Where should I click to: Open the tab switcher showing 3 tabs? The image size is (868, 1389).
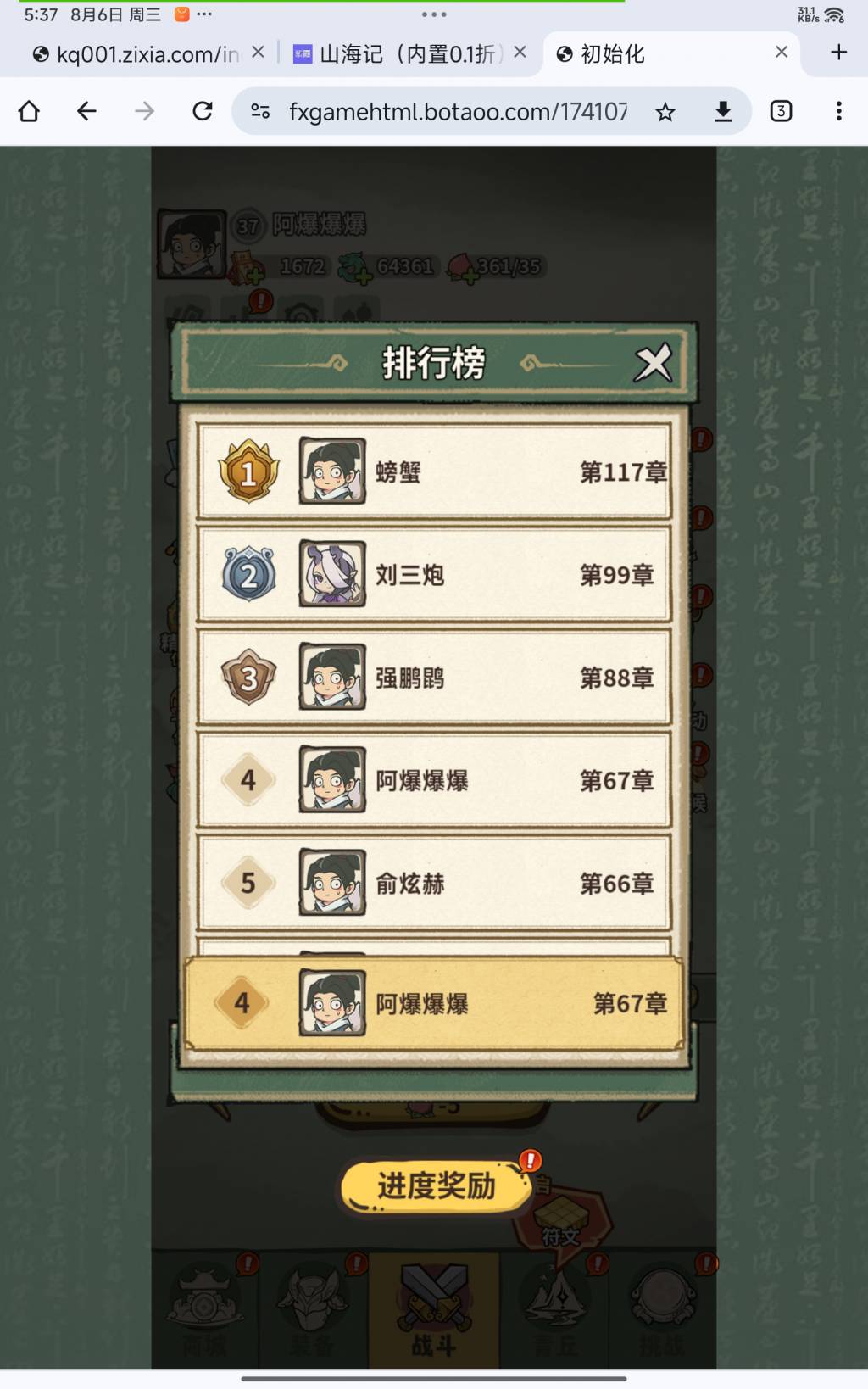coord(781,111)
